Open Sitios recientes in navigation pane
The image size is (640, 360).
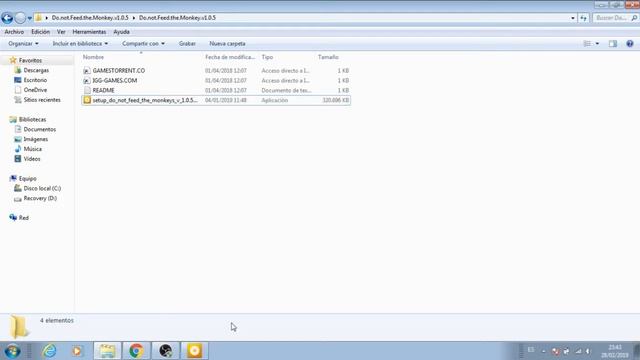point(42,100)
